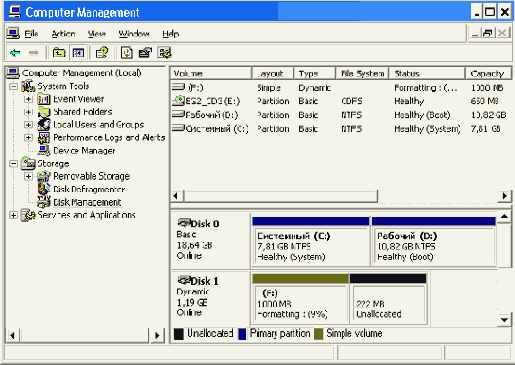Open the Action menu
Screen dimensions: 515x365
pos(63,34)
